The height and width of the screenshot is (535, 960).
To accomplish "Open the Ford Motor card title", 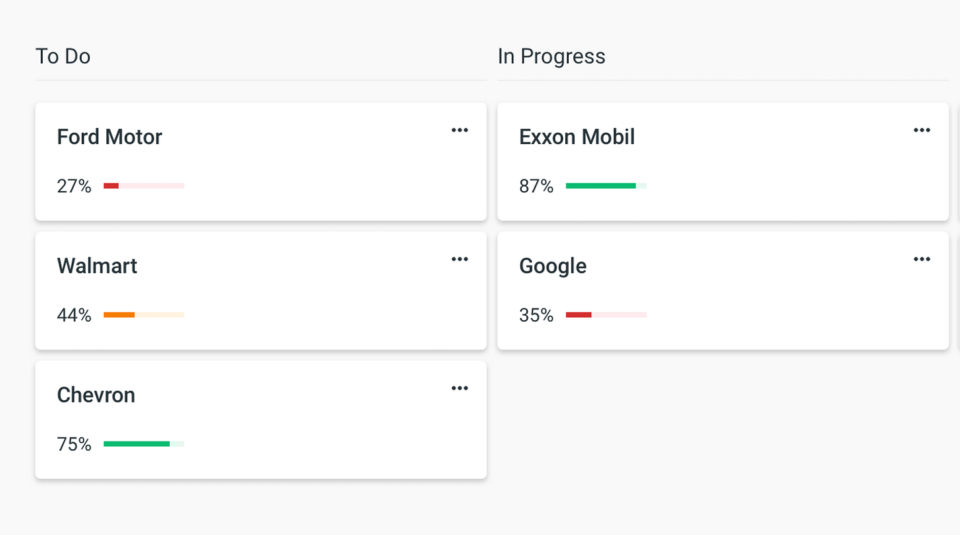I will click(x=109, y=137).
